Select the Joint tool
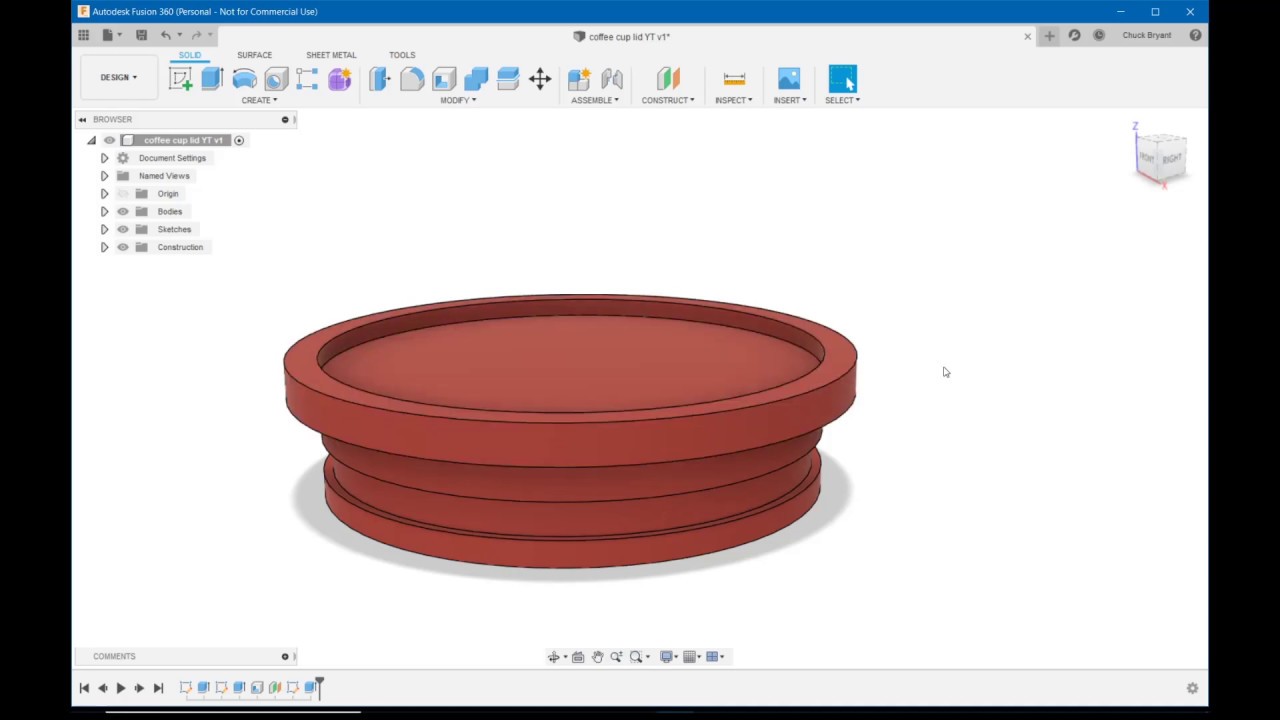 pos(612,79)
